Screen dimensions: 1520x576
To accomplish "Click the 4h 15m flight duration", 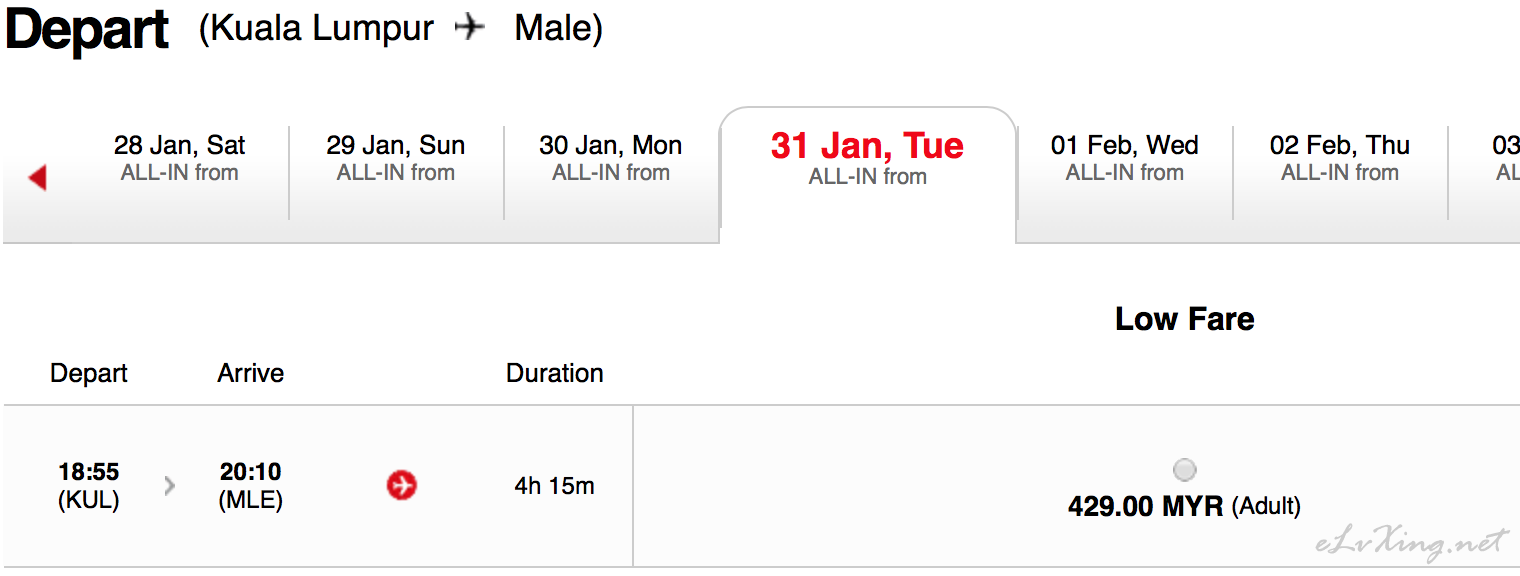I will (x=555, y=486).
